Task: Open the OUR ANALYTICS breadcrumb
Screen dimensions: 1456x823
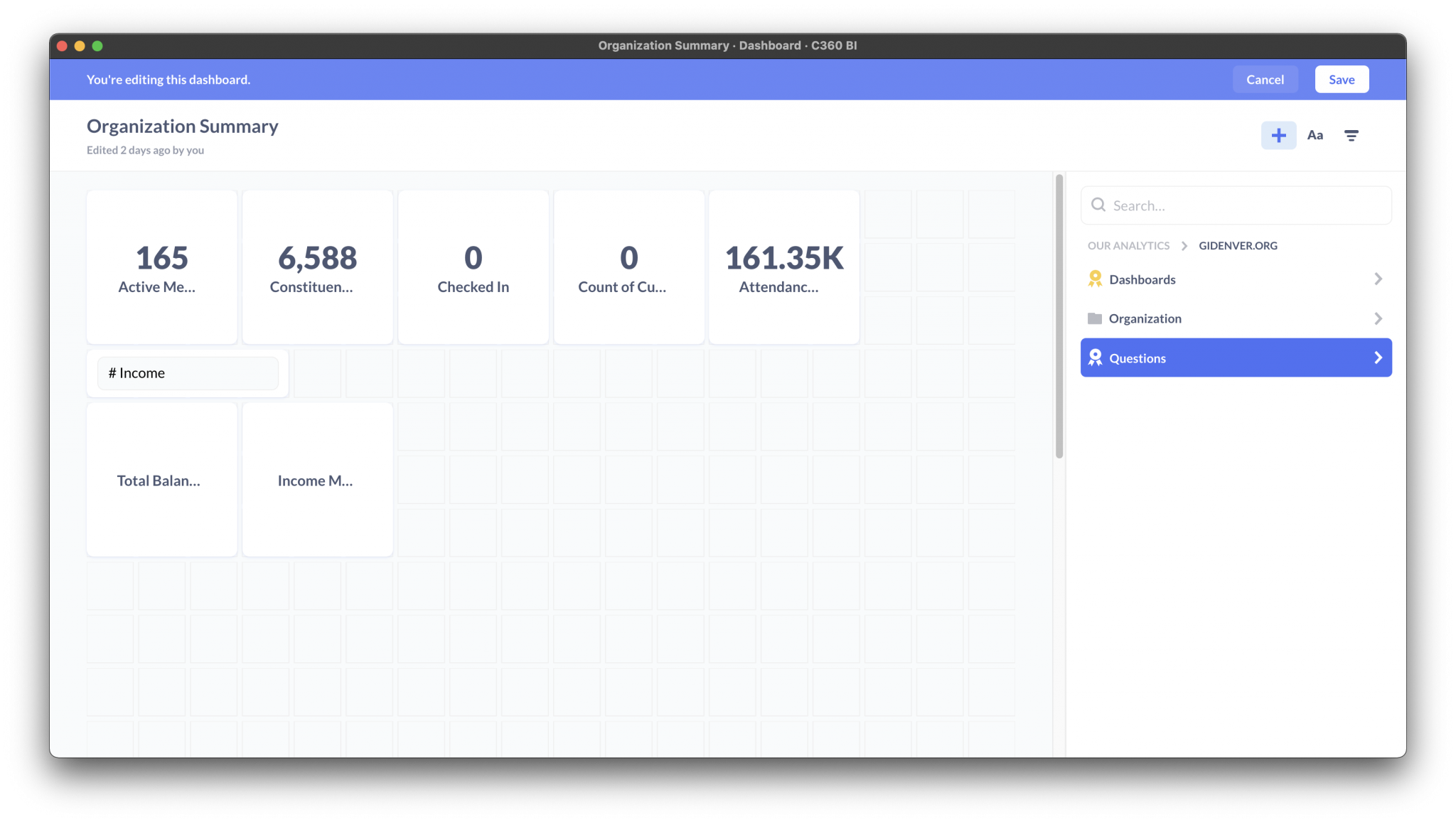Action: (1128, 245)
